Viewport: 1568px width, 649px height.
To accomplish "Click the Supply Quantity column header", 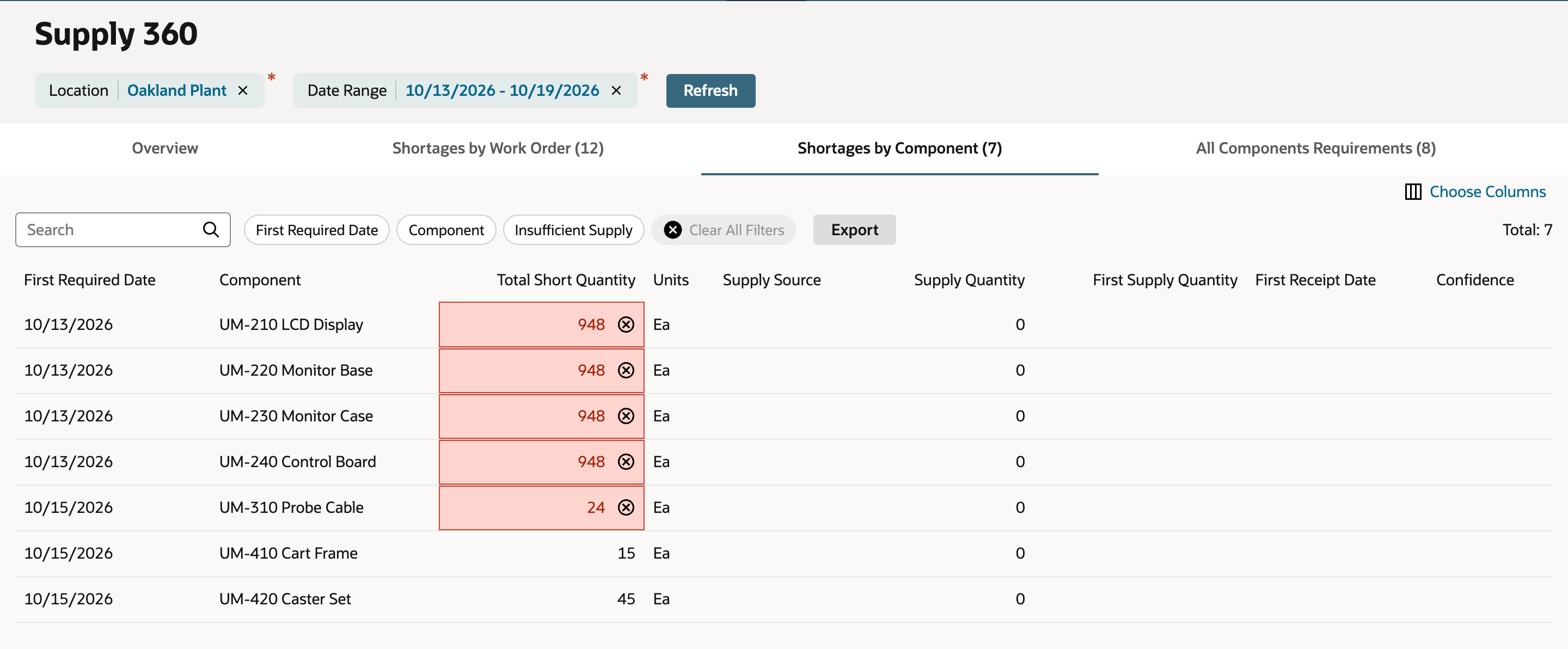I will pos(969,280).
